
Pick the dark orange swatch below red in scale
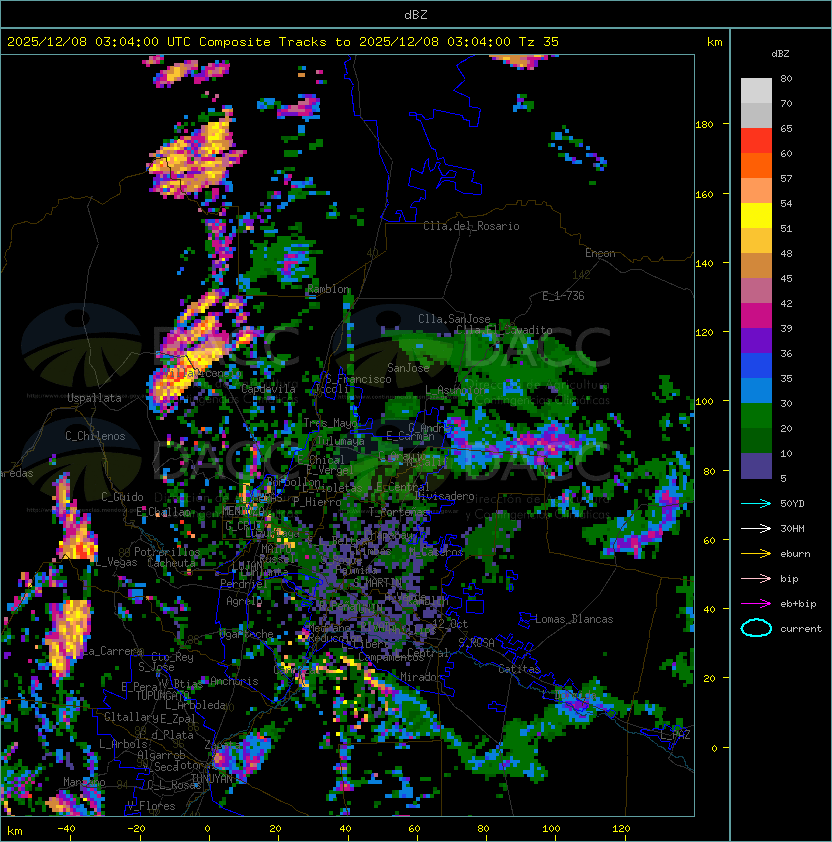756,166
